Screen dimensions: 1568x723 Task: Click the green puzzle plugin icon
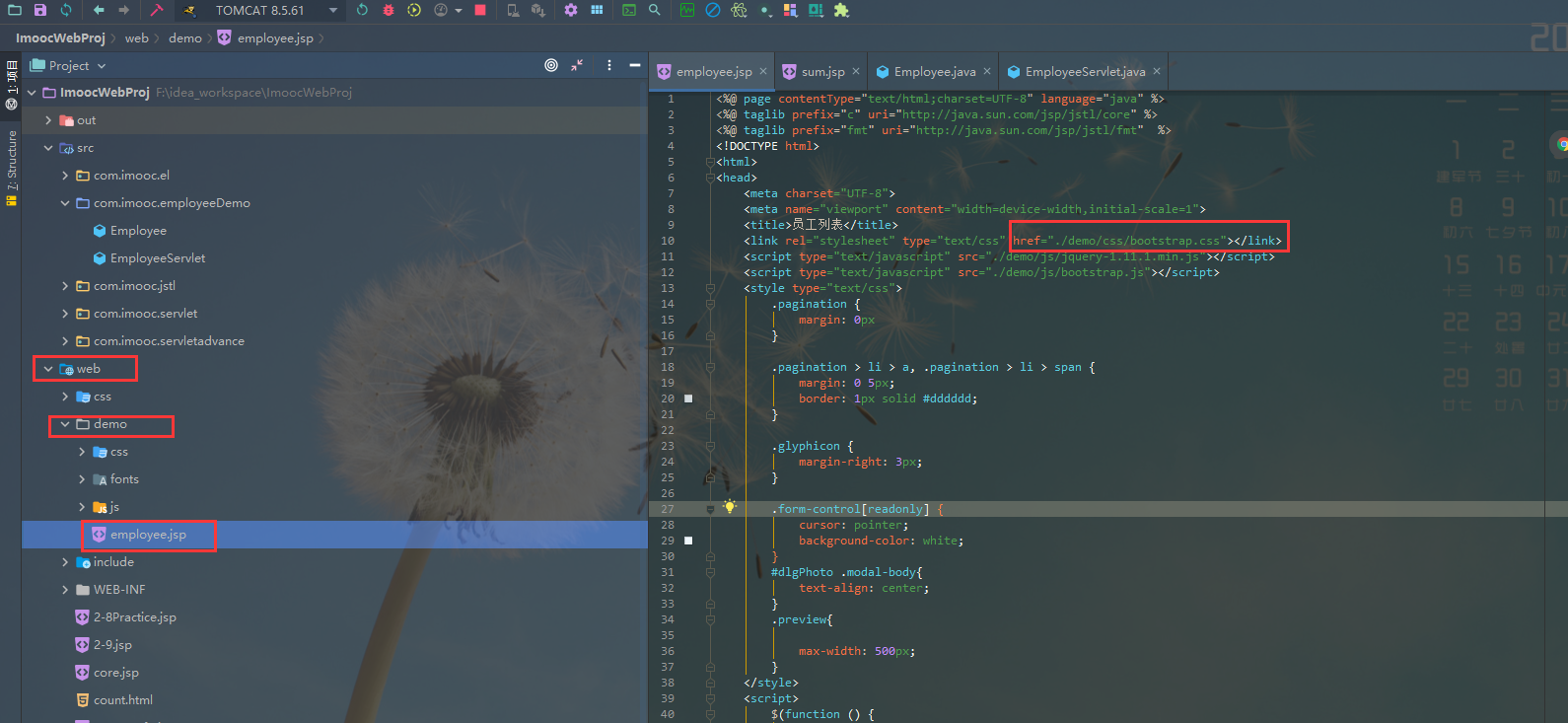pos(841,10)
